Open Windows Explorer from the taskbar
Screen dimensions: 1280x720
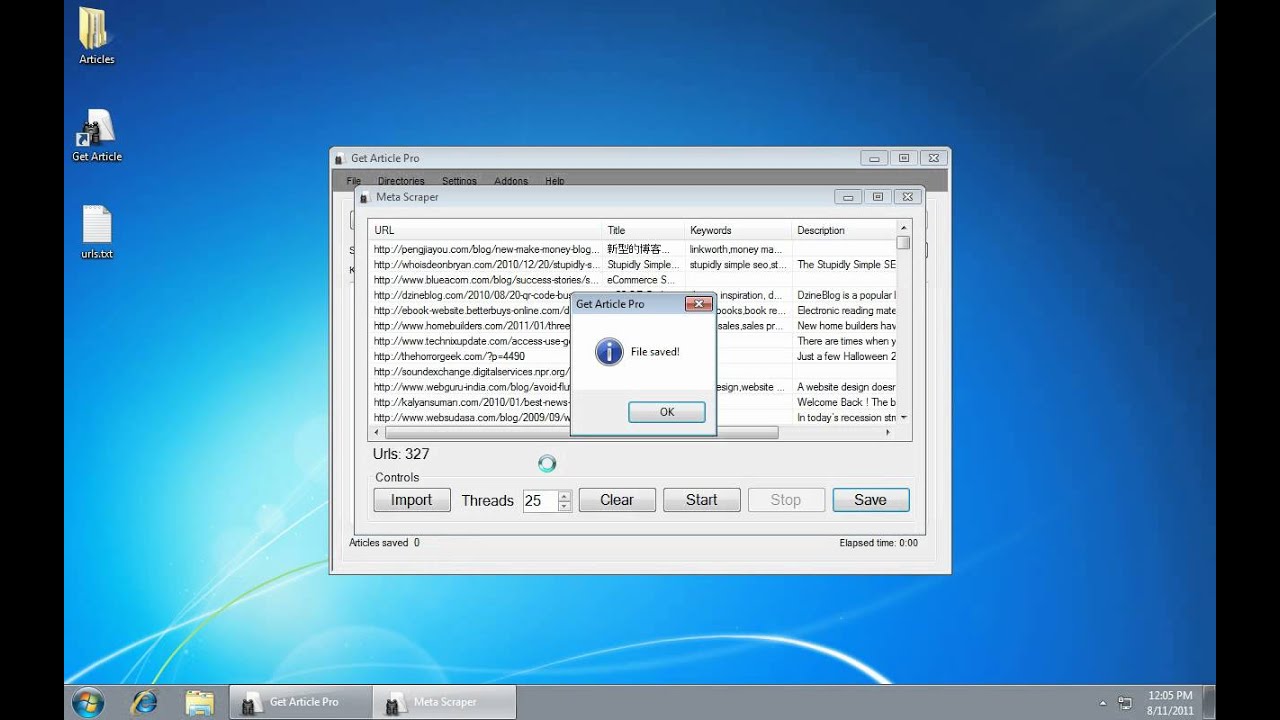pos(200,702)
